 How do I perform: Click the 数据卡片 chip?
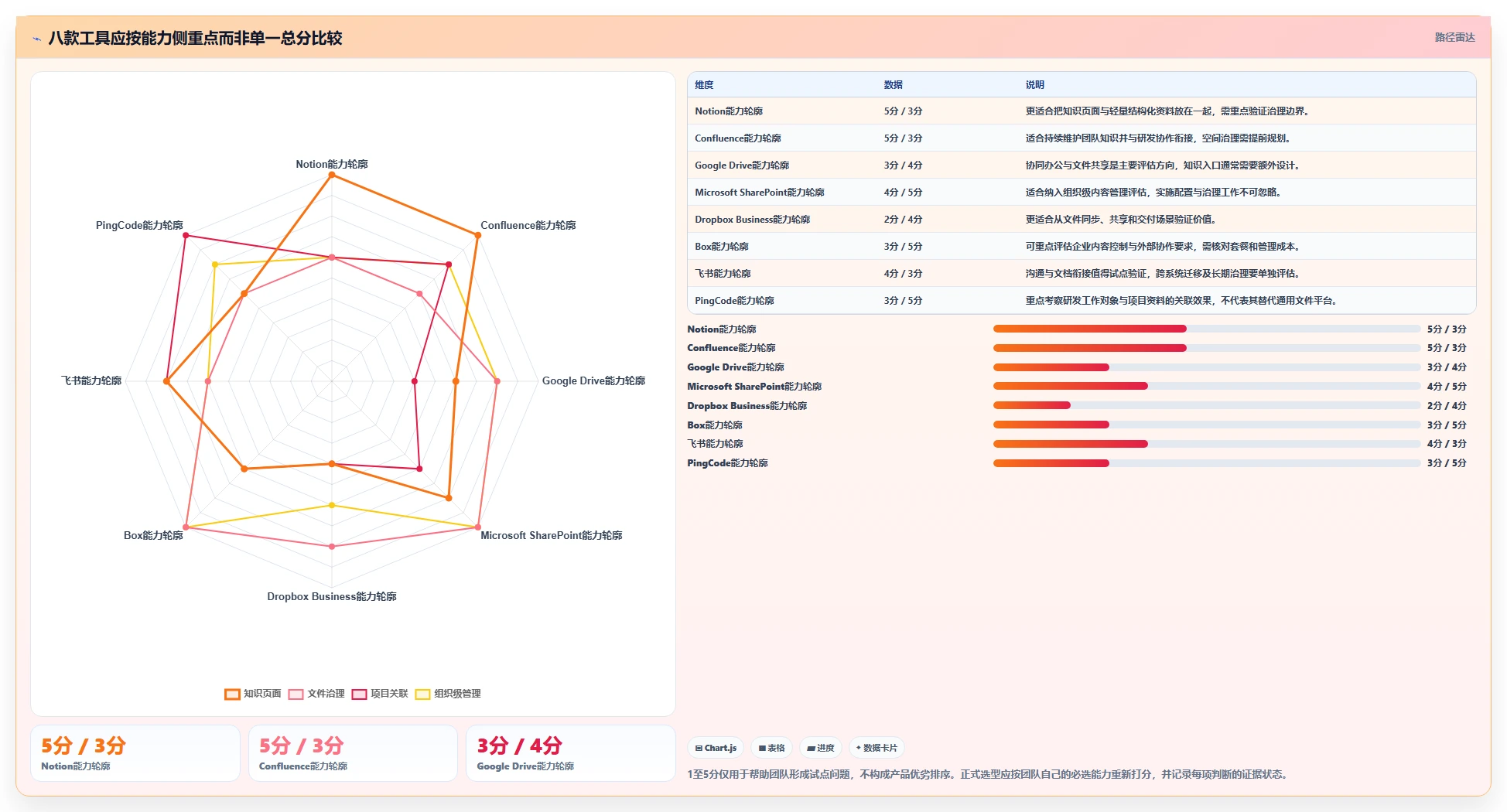pos(877,748)
